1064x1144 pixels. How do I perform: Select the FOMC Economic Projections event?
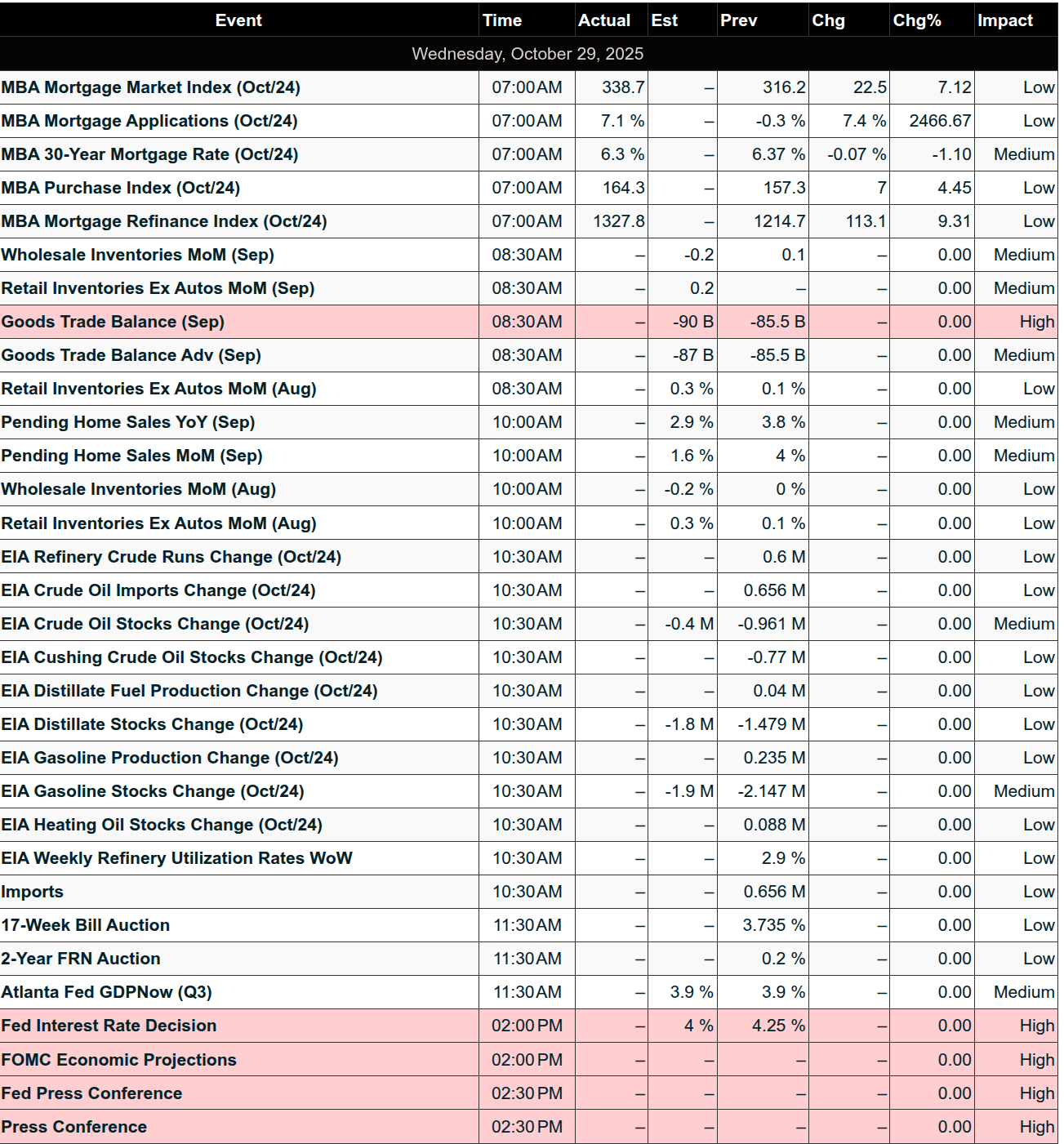(x=118, y=1060)
